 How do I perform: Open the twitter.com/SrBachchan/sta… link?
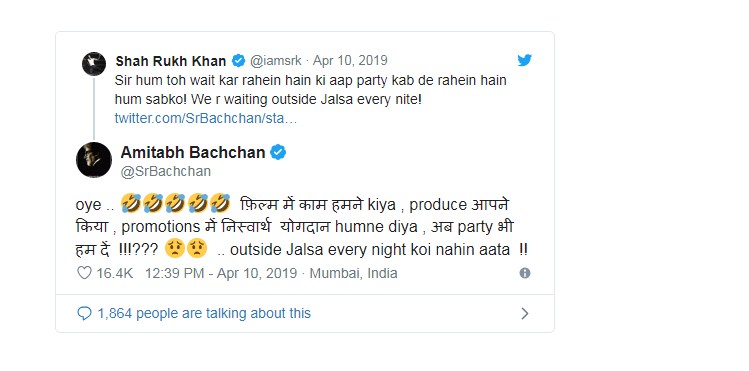206,119
